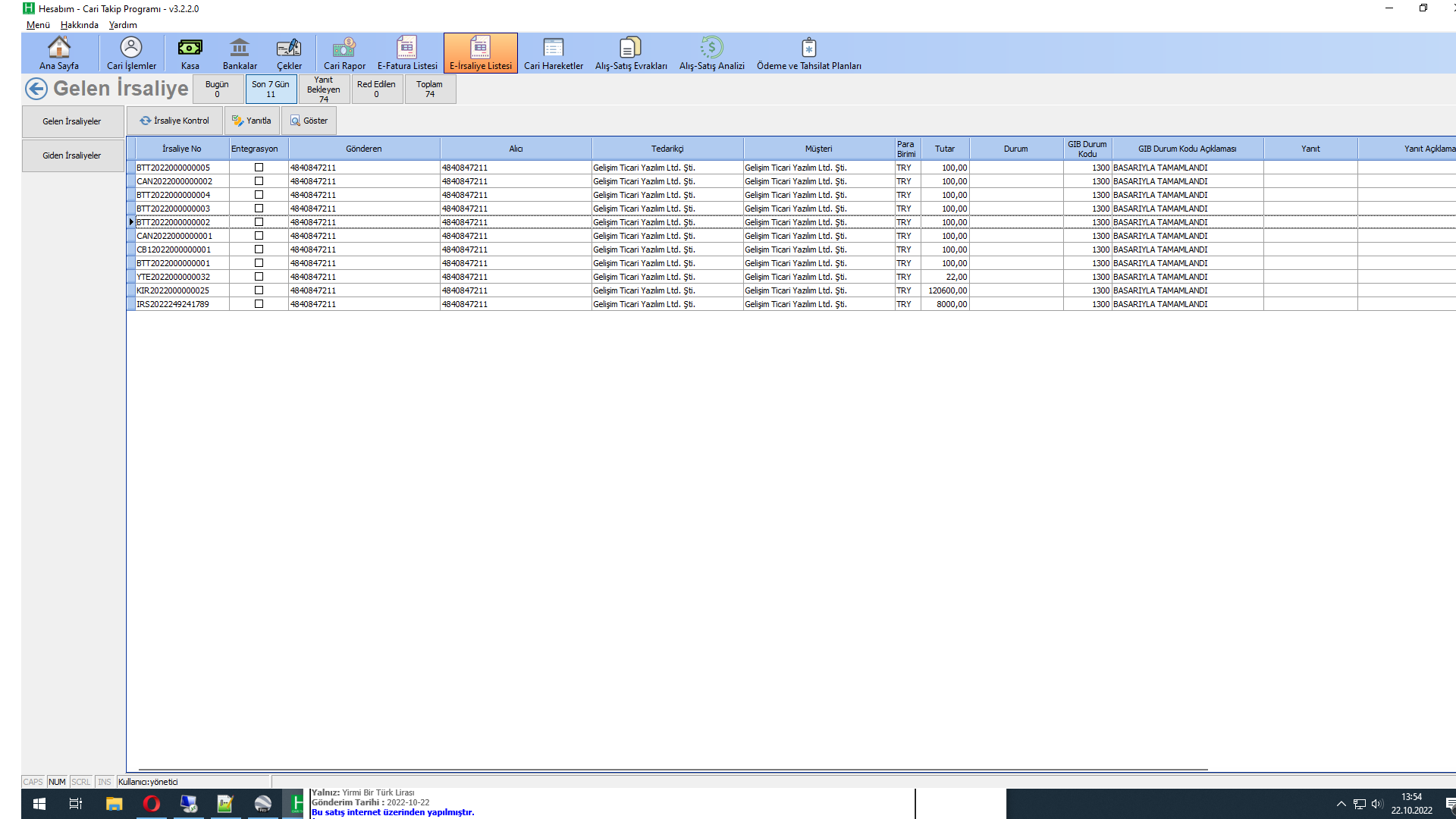
Task: Open Task View on the taskbar
Action: [x=76, y=804]
